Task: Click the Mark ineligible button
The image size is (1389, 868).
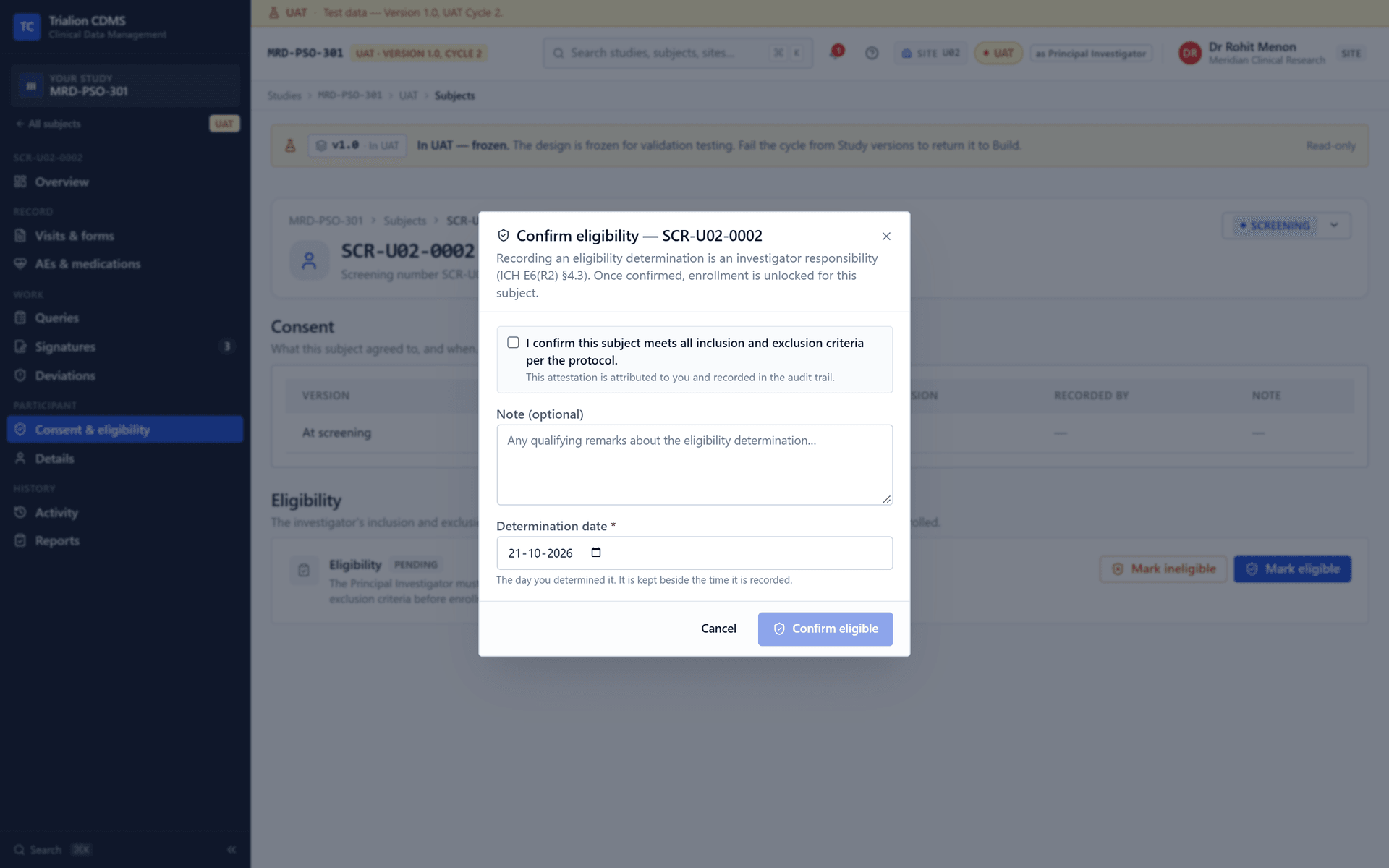Action: coord(1163,569)
